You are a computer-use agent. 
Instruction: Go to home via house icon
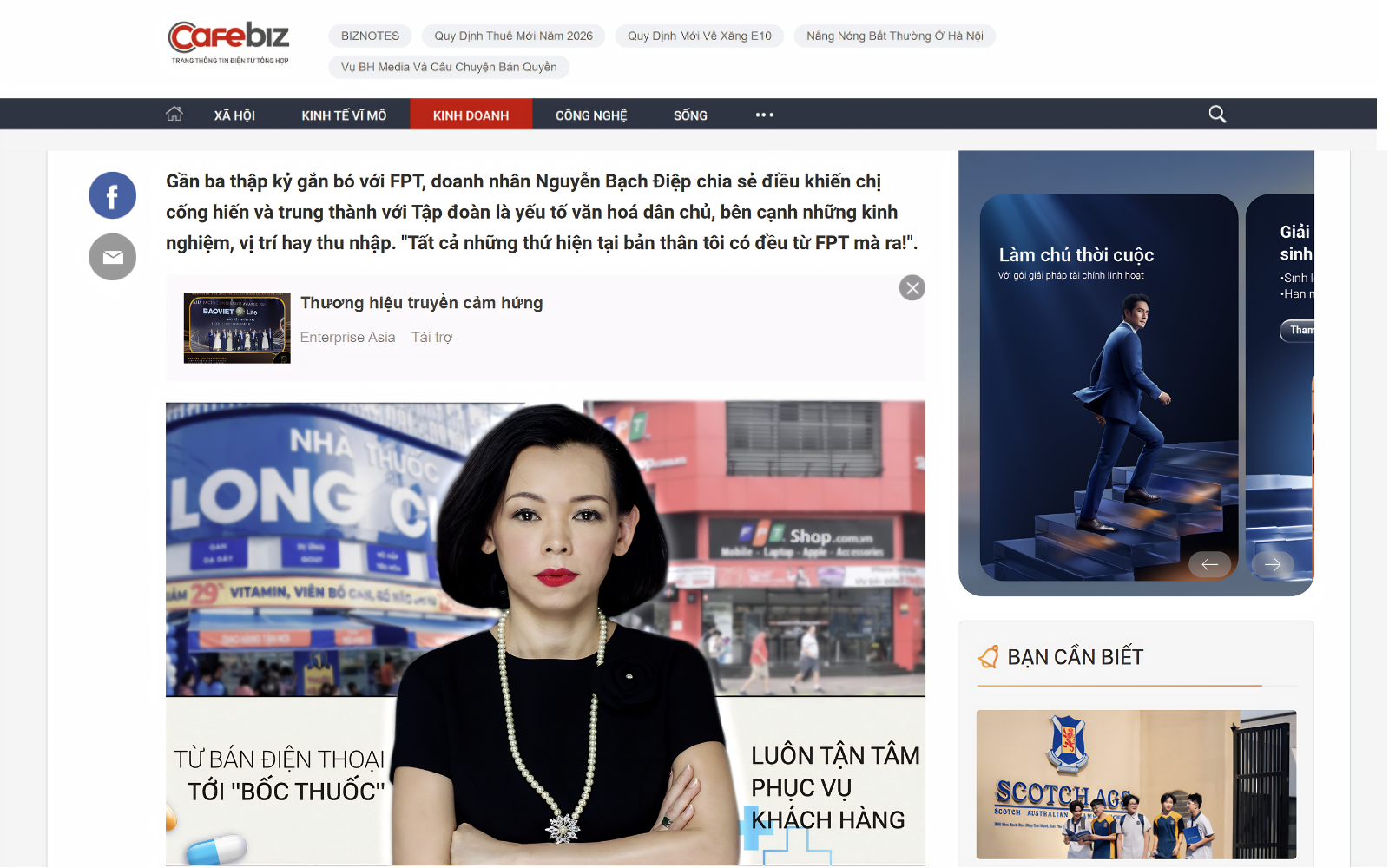[174, 114]
